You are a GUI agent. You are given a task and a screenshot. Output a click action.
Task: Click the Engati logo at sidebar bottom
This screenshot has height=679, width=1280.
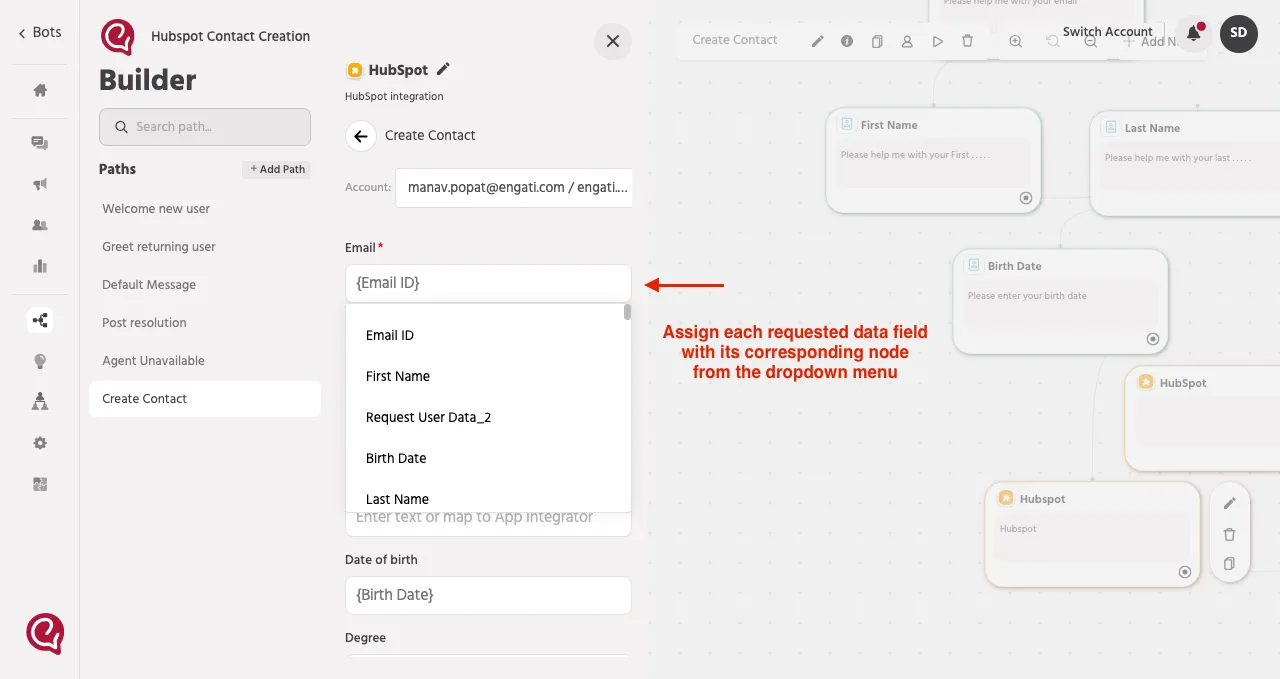click(45, 634)
